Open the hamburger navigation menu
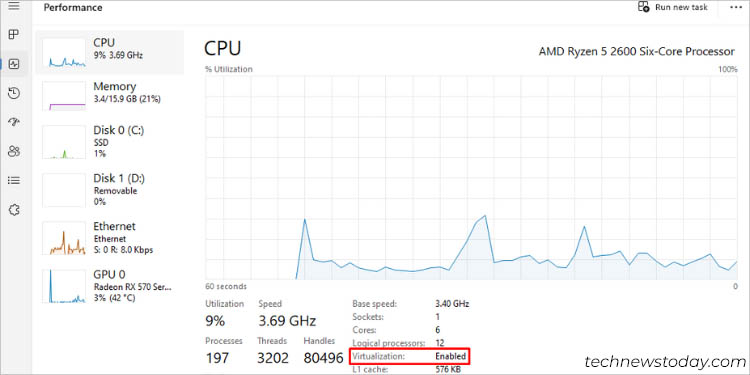The height and width of the screenshot is (375, 750). (x=14, y=6)
